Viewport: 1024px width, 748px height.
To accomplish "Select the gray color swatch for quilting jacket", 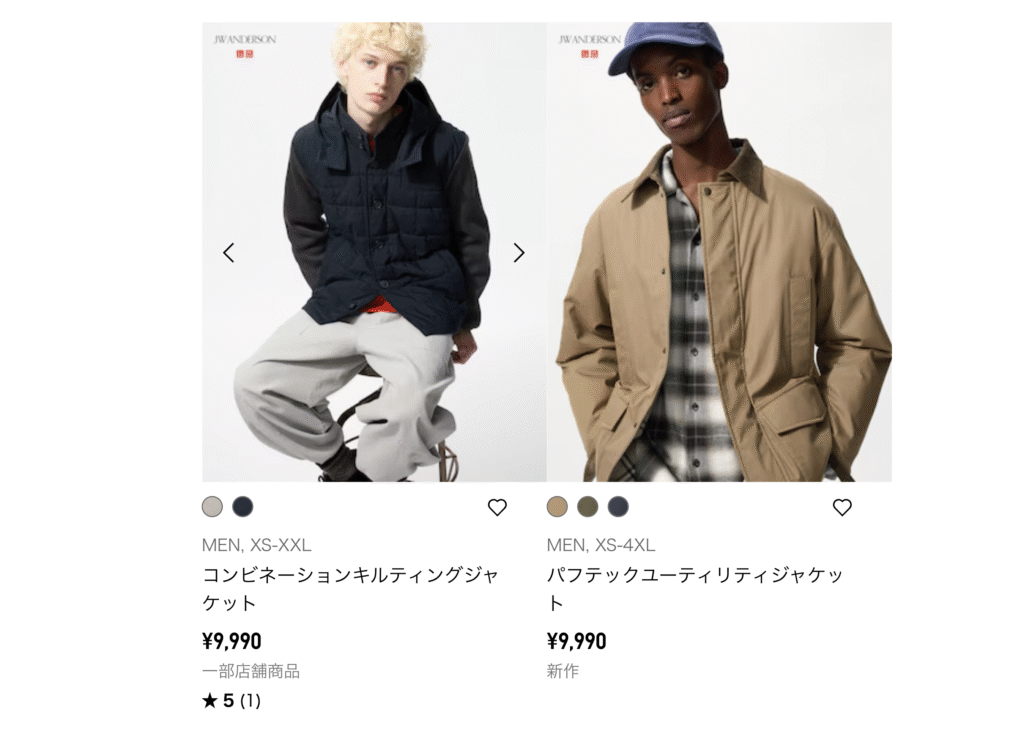I will click(212, 506).
